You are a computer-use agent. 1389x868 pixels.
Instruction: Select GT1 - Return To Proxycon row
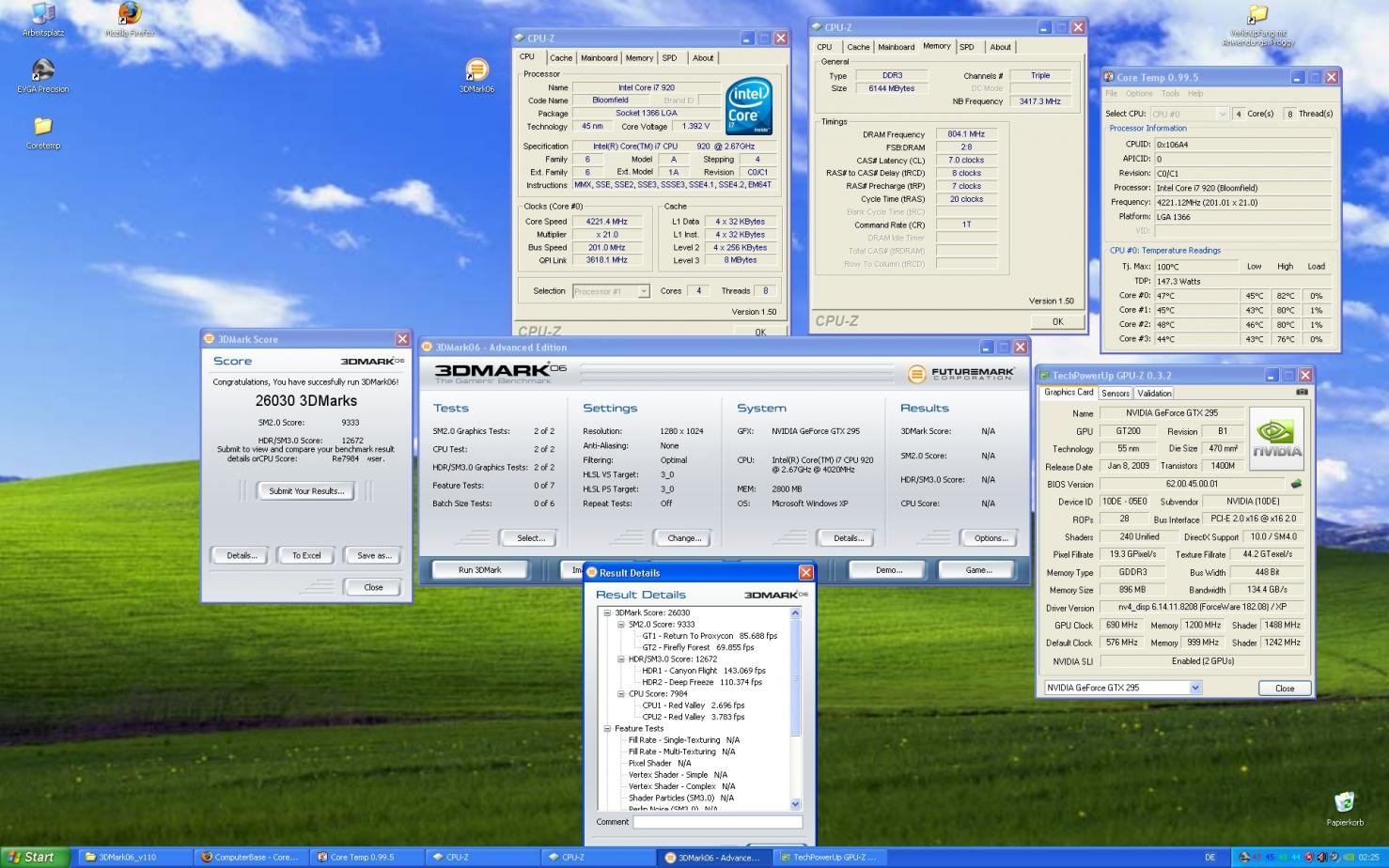coord(710,636)
